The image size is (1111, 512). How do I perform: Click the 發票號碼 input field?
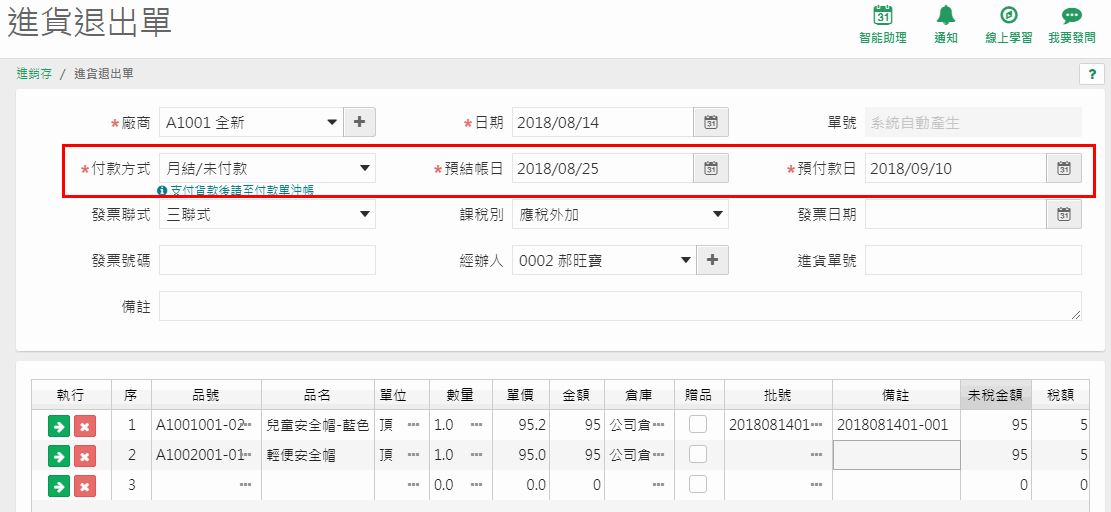(x=267, y=260)
